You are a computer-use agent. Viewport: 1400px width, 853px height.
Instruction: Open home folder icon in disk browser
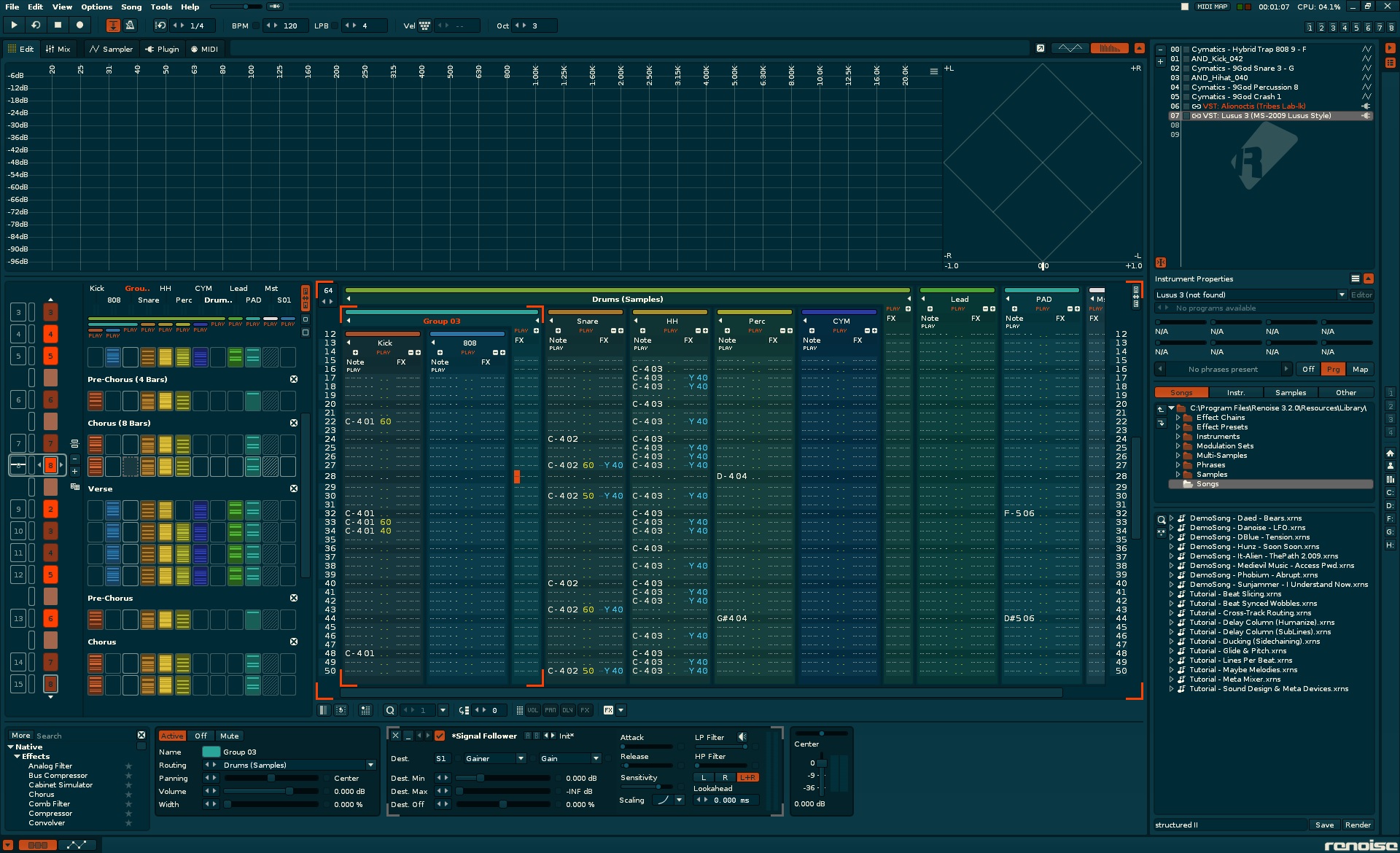click(1390, 453)
